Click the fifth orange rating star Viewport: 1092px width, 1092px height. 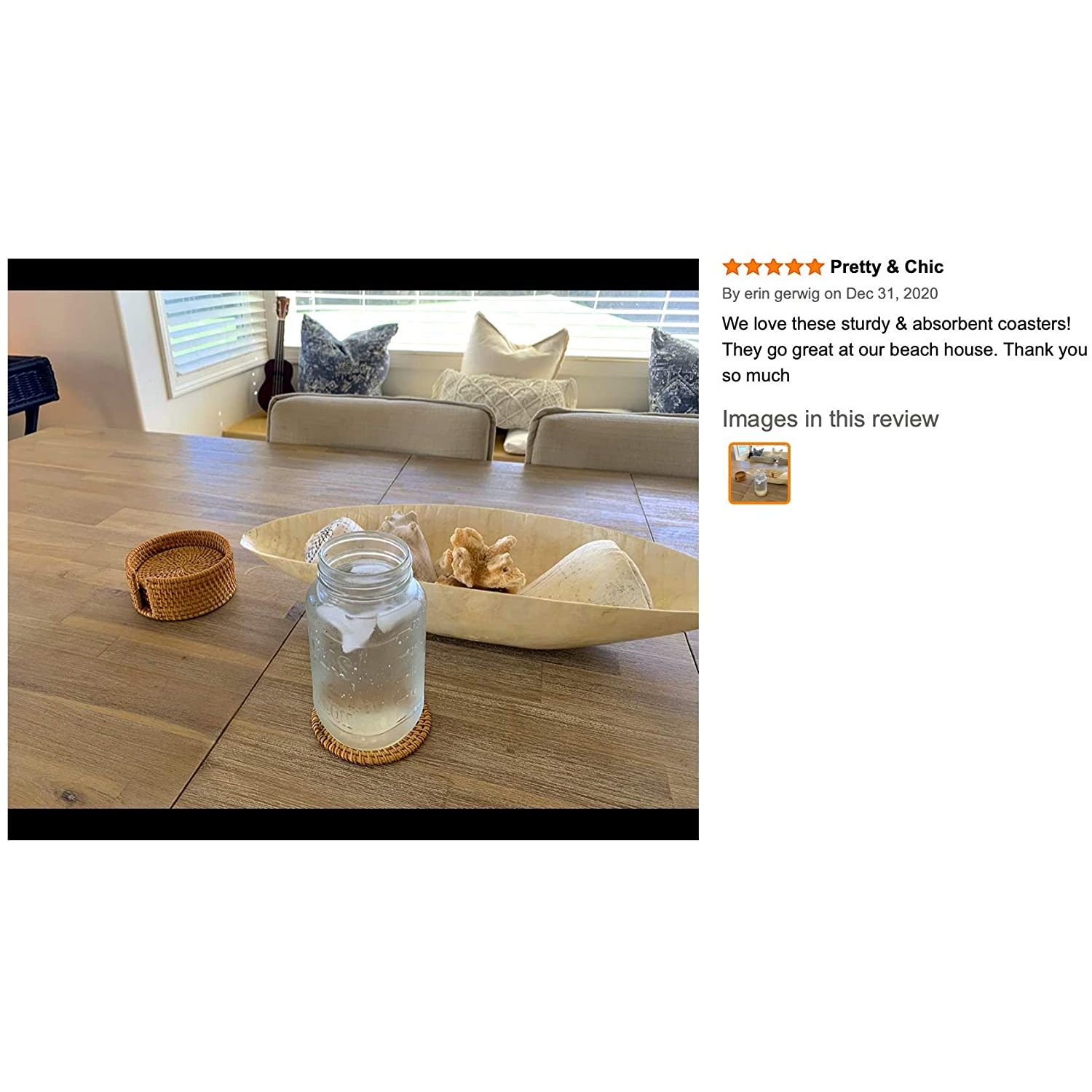point(814,267)
